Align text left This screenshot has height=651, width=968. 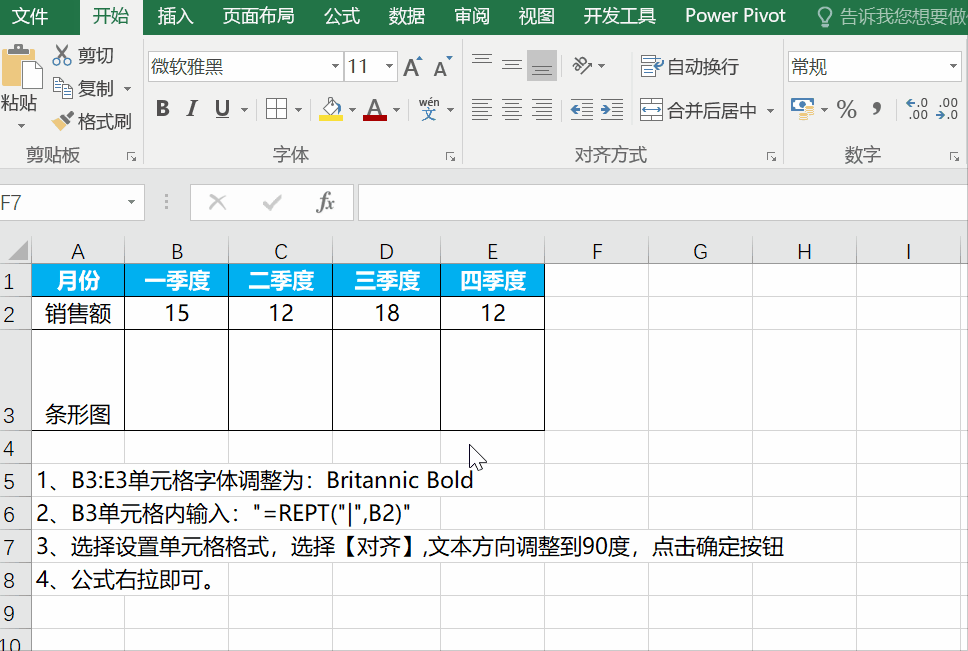pos(482,110)
